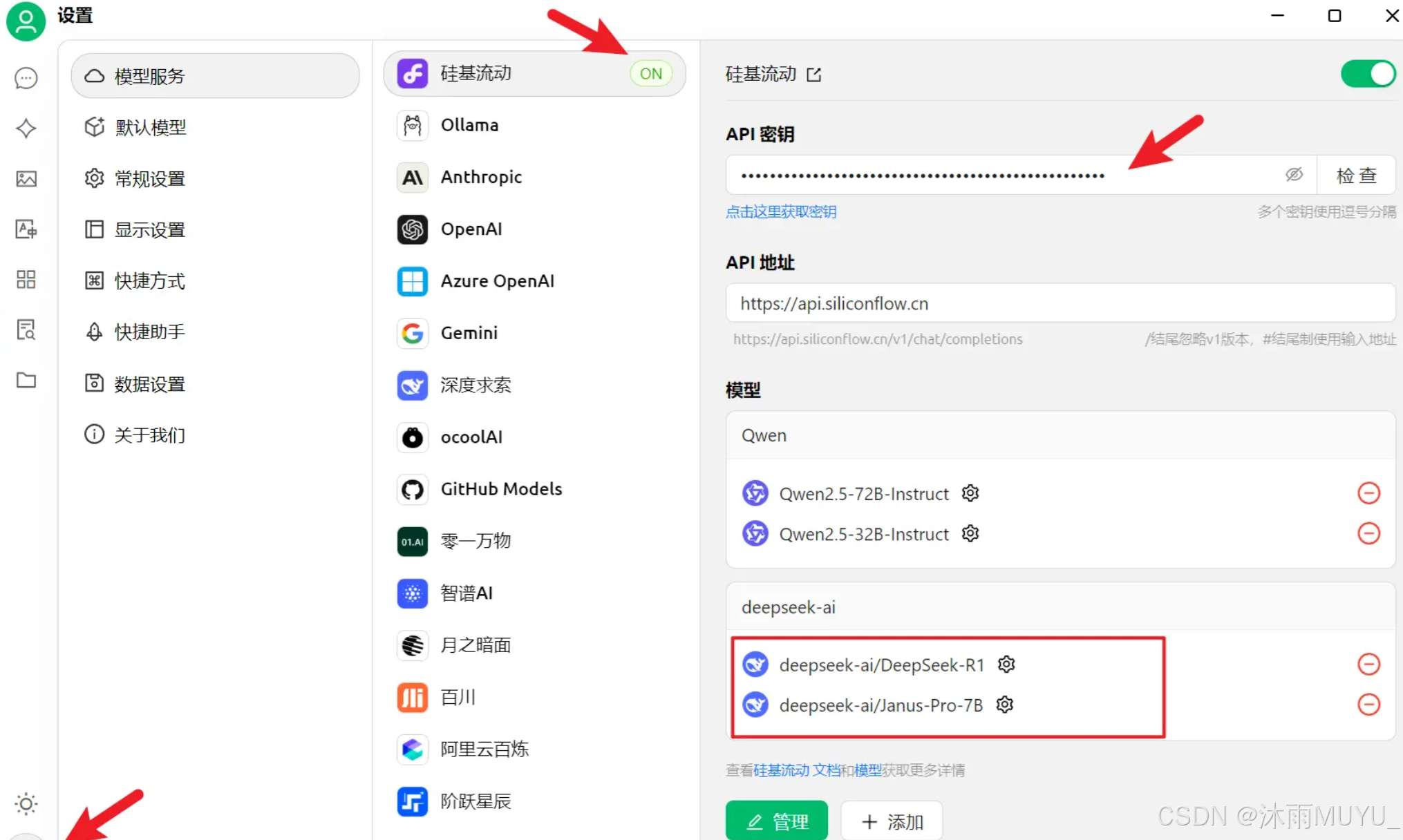Click the API 地址 input field
Image resolution: width=1403 pixels, height=840 pixels.
(x=1060, y=304)
